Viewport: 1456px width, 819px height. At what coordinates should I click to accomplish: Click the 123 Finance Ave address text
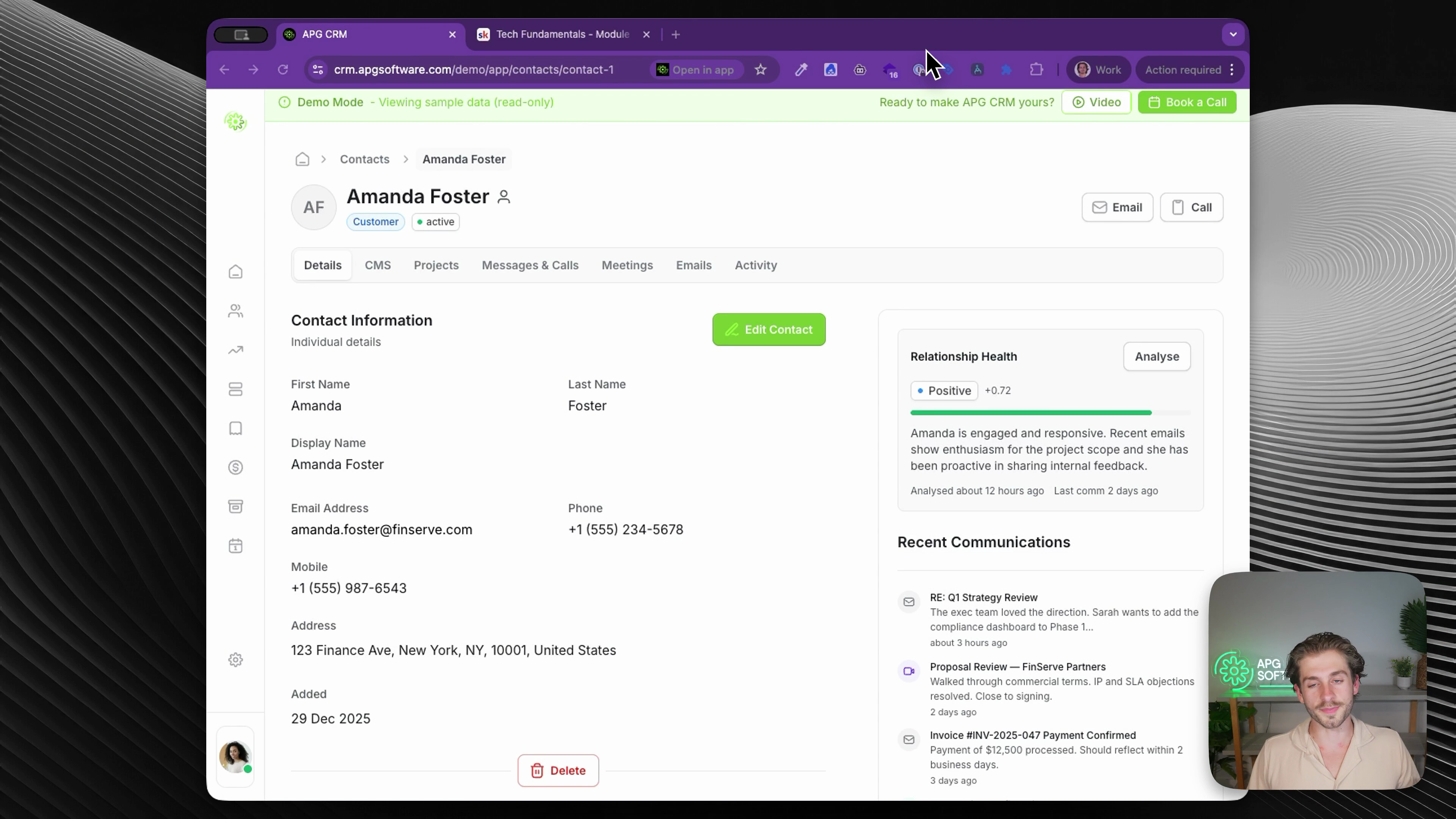pos(453,651)
